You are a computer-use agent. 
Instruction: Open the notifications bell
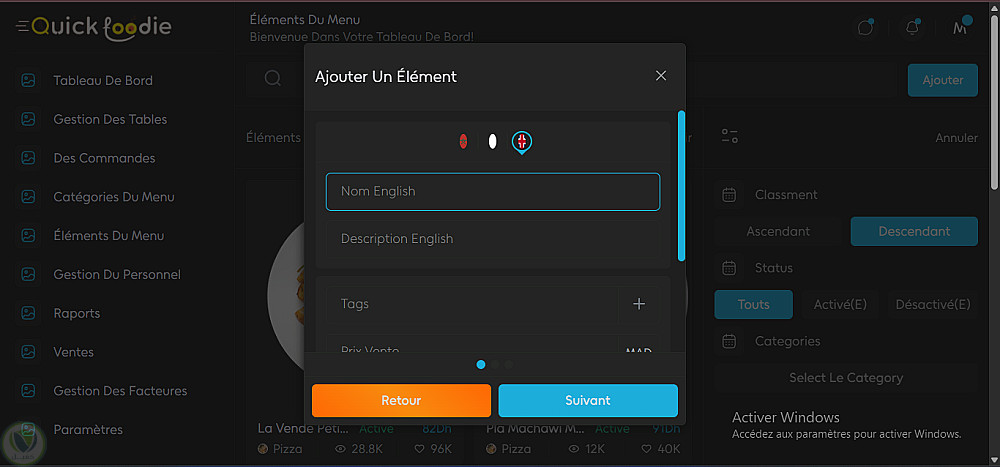[912, 28]
